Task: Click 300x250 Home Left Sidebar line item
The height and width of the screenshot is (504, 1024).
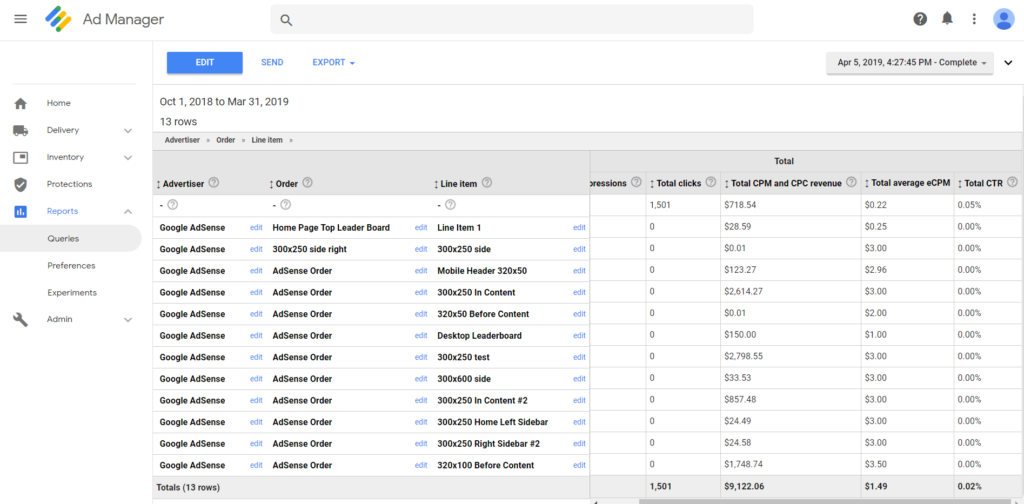Action: pyautogui.click(x=492, y=422)
